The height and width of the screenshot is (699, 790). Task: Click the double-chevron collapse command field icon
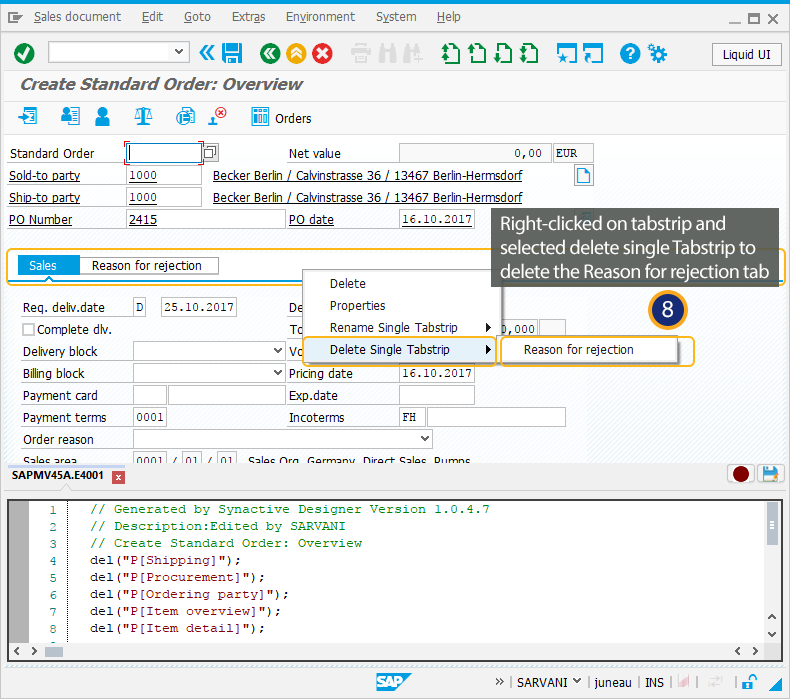207,52
